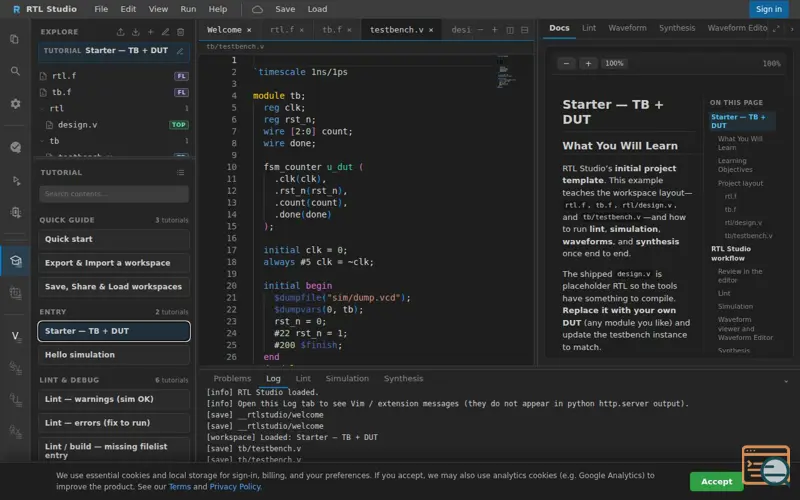Click the export workspace icon in Explore
800x500 pixels.
pyautogui.click(x=120, y=32)
